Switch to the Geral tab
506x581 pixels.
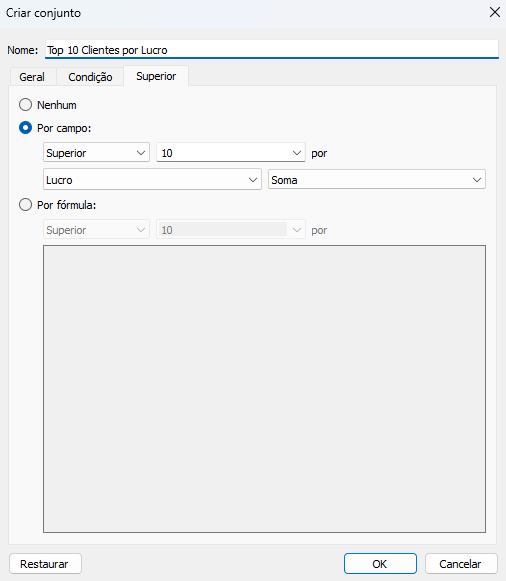coord(32,77)
